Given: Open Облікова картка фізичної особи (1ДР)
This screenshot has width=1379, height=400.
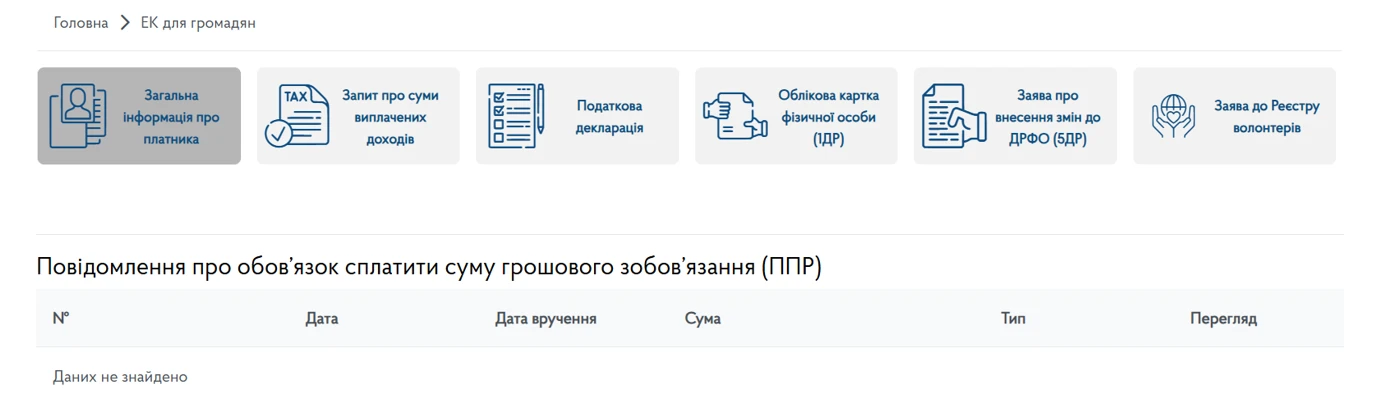Looking at the screenshot, I should (x=828, y=117).
